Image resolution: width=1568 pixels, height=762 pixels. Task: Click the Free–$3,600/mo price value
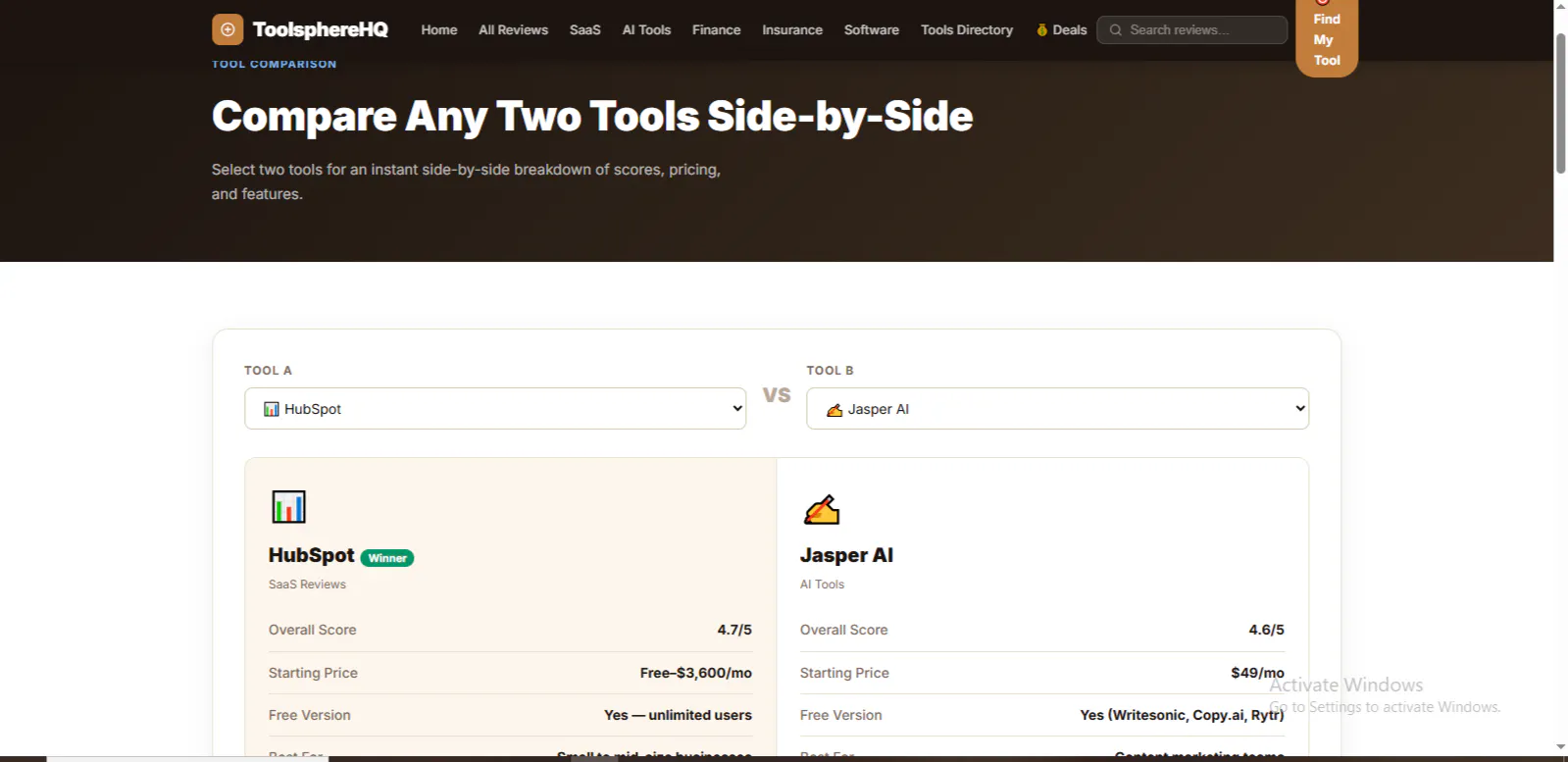click(696, 673)
